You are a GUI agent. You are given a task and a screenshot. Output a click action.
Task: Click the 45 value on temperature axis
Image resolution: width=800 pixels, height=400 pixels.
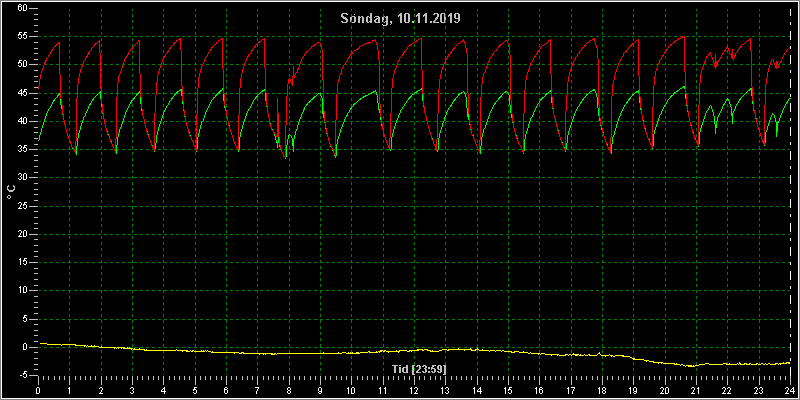22,93
